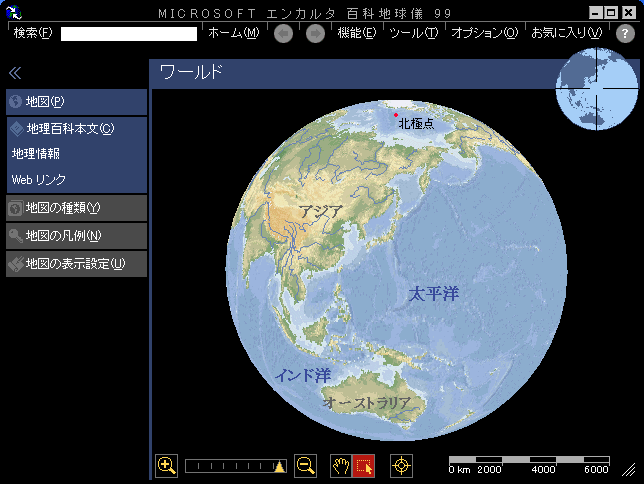
Task: Click the zoom out magnifier icon
Action: click(306, 466)
